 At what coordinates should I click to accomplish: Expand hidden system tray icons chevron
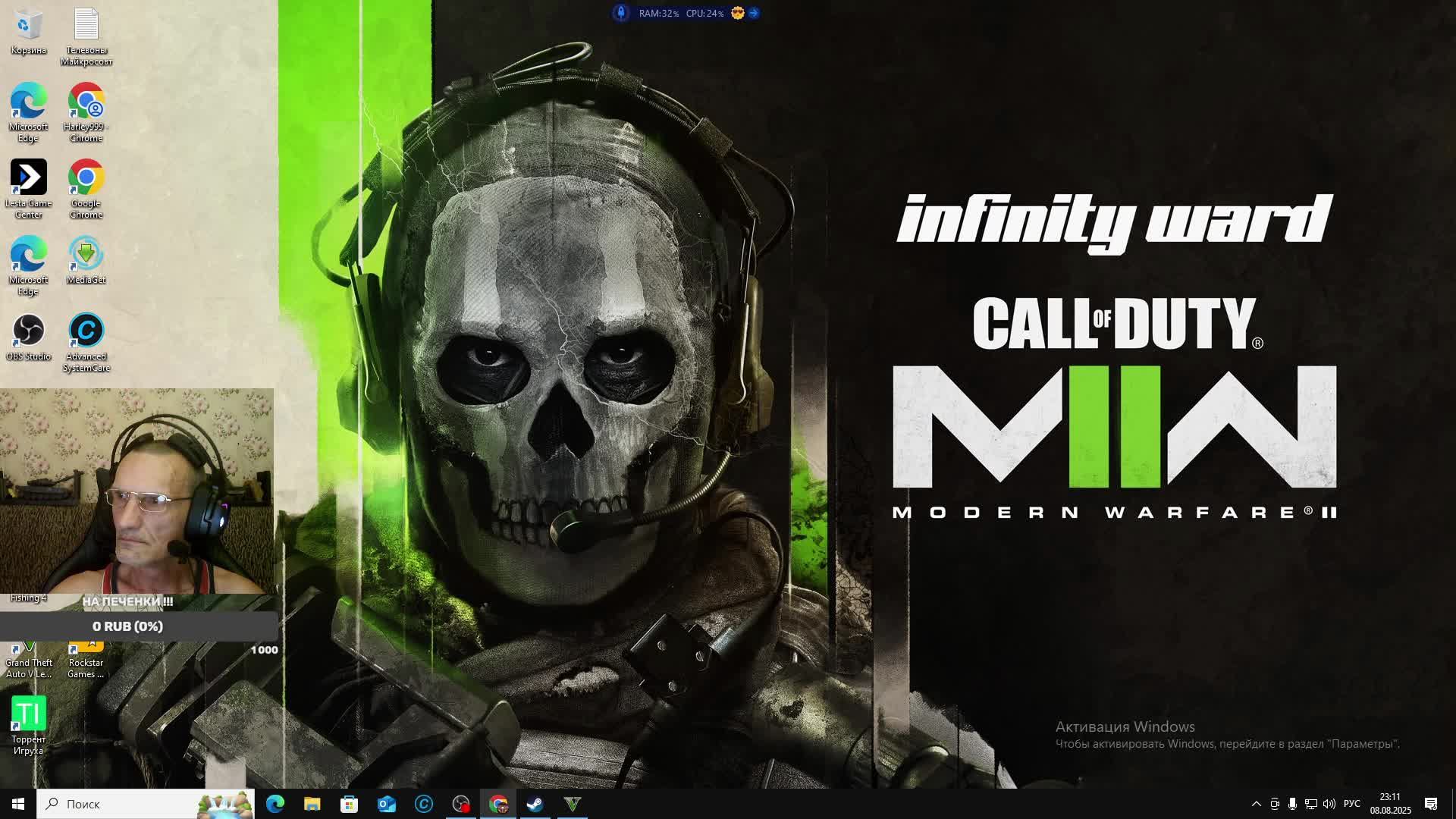click(x=1256, y=804)
